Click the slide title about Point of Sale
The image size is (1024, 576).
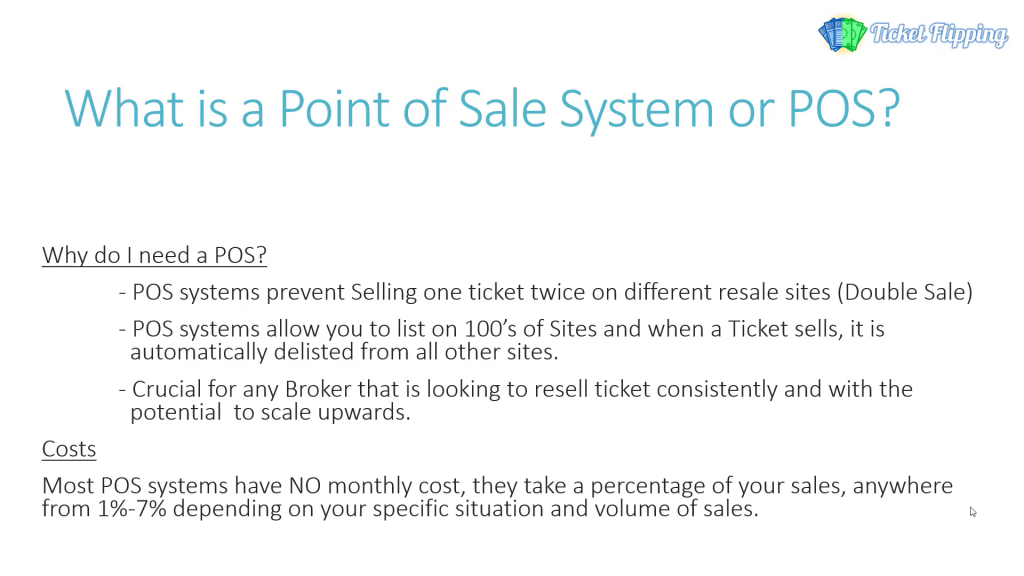[481, 107]
